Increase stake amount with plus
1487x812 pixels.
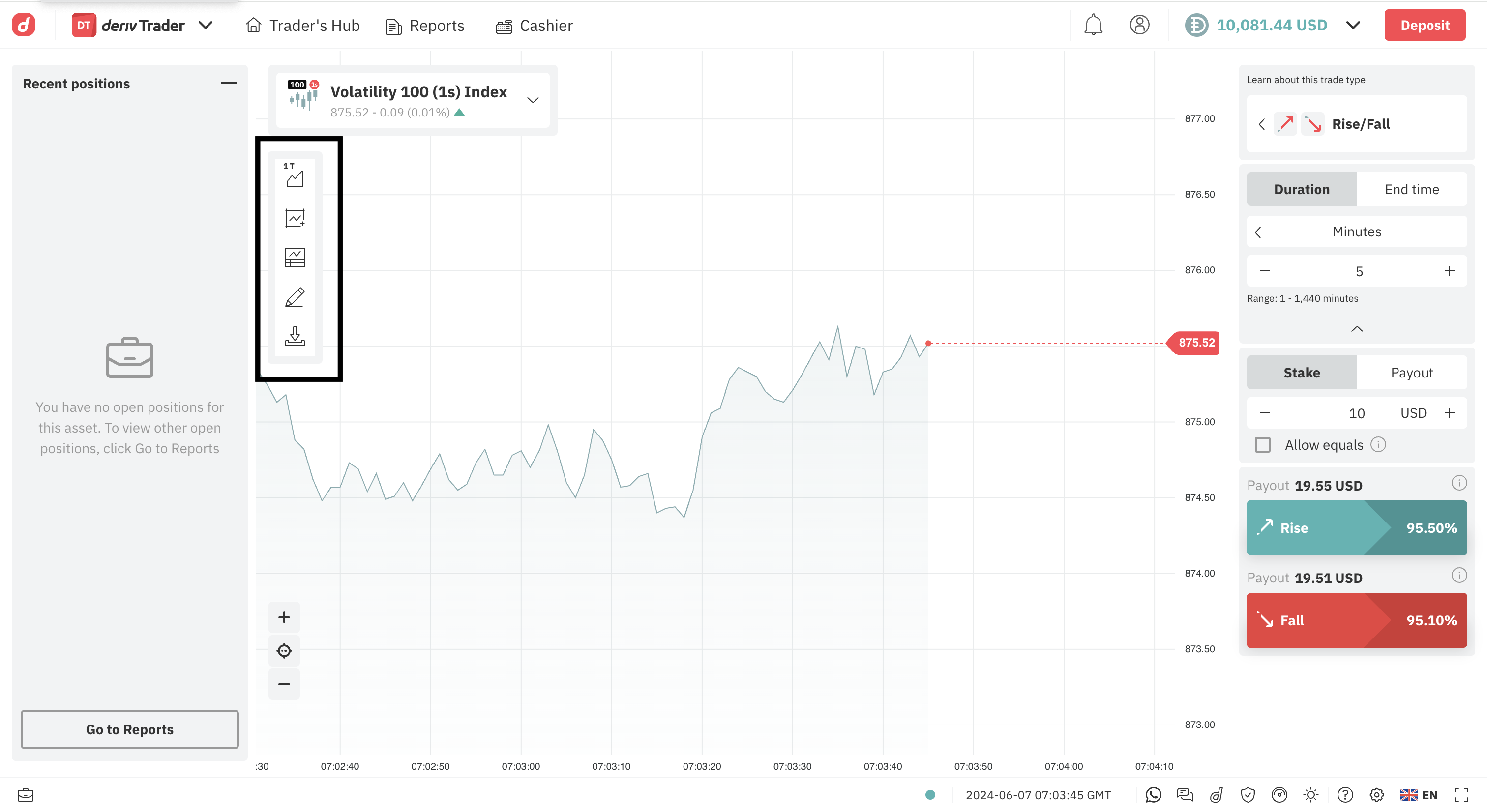point(1449,413)
